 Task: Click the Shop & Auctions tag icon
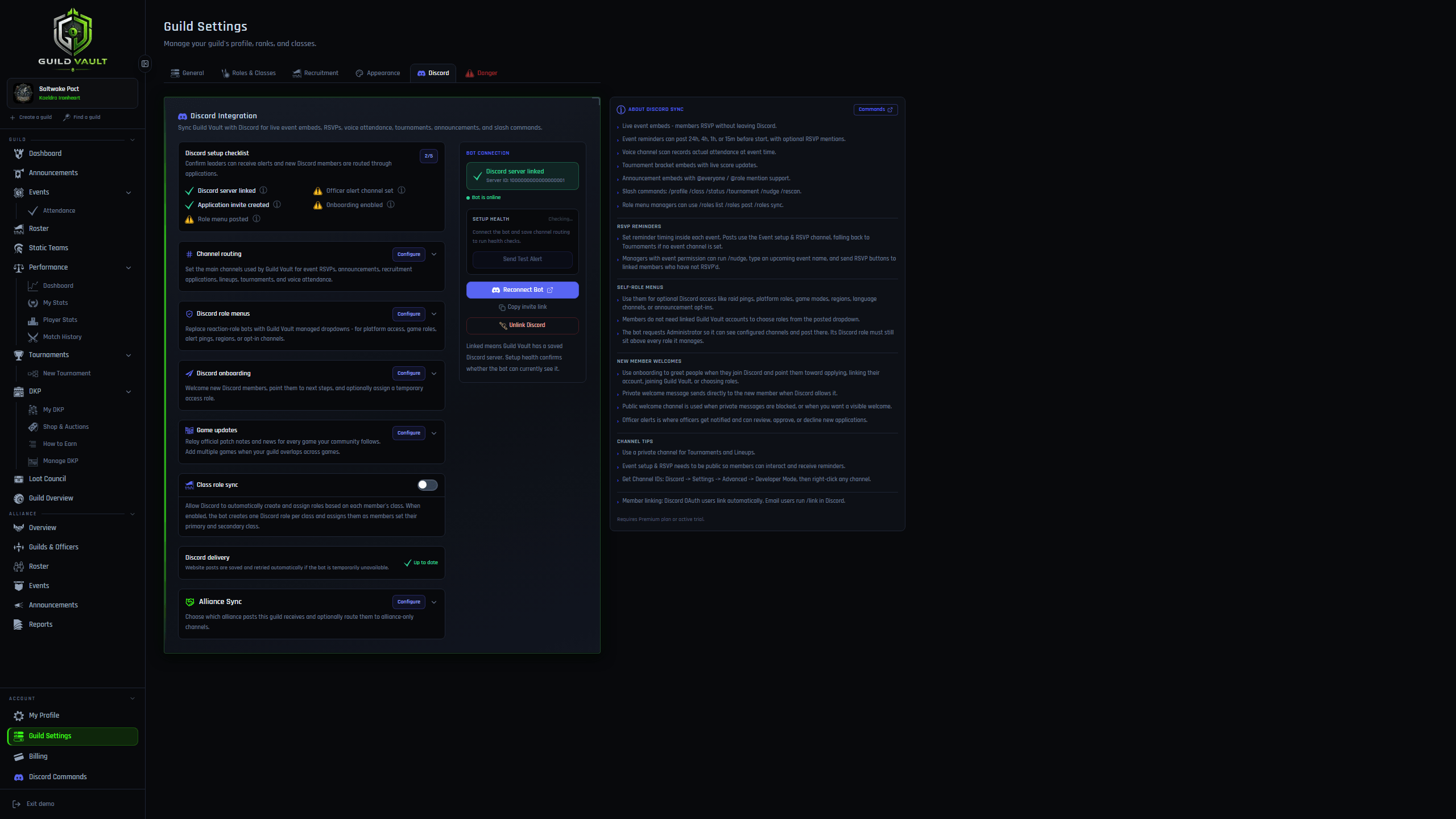click(33, 427)
